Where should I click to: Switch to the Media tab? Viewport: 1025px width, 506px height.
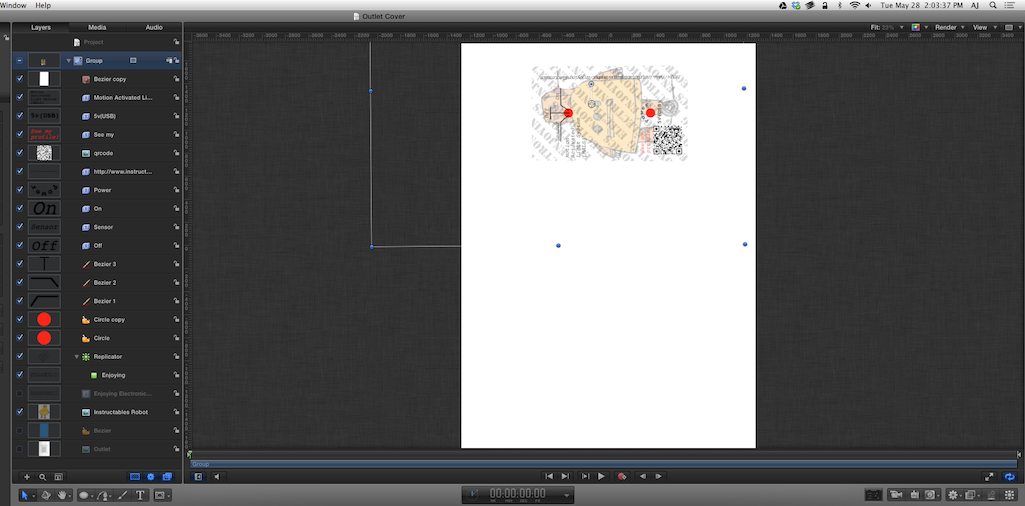97,27
